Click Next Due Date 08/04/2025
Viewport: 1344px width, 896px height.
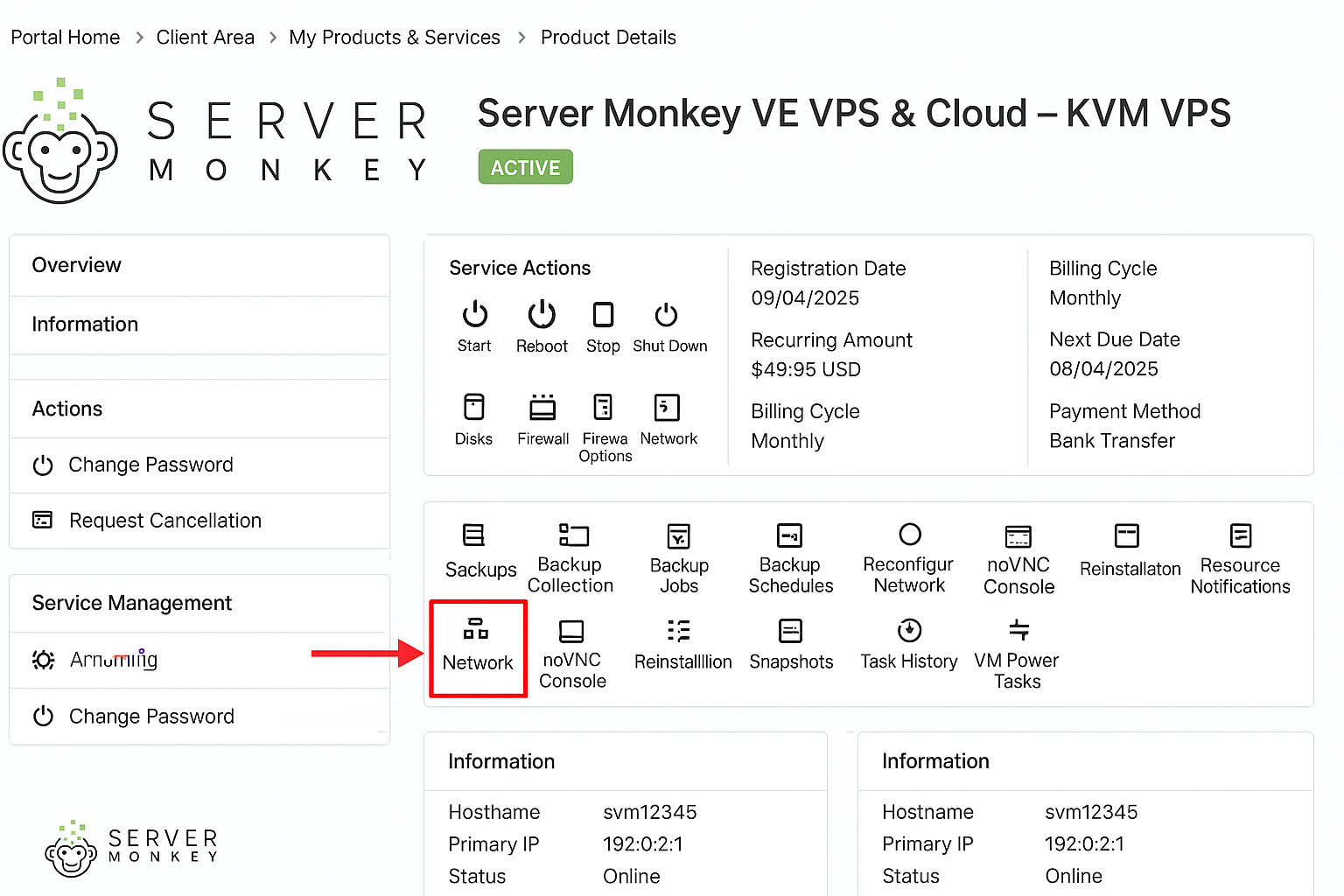click(1103, 369)
